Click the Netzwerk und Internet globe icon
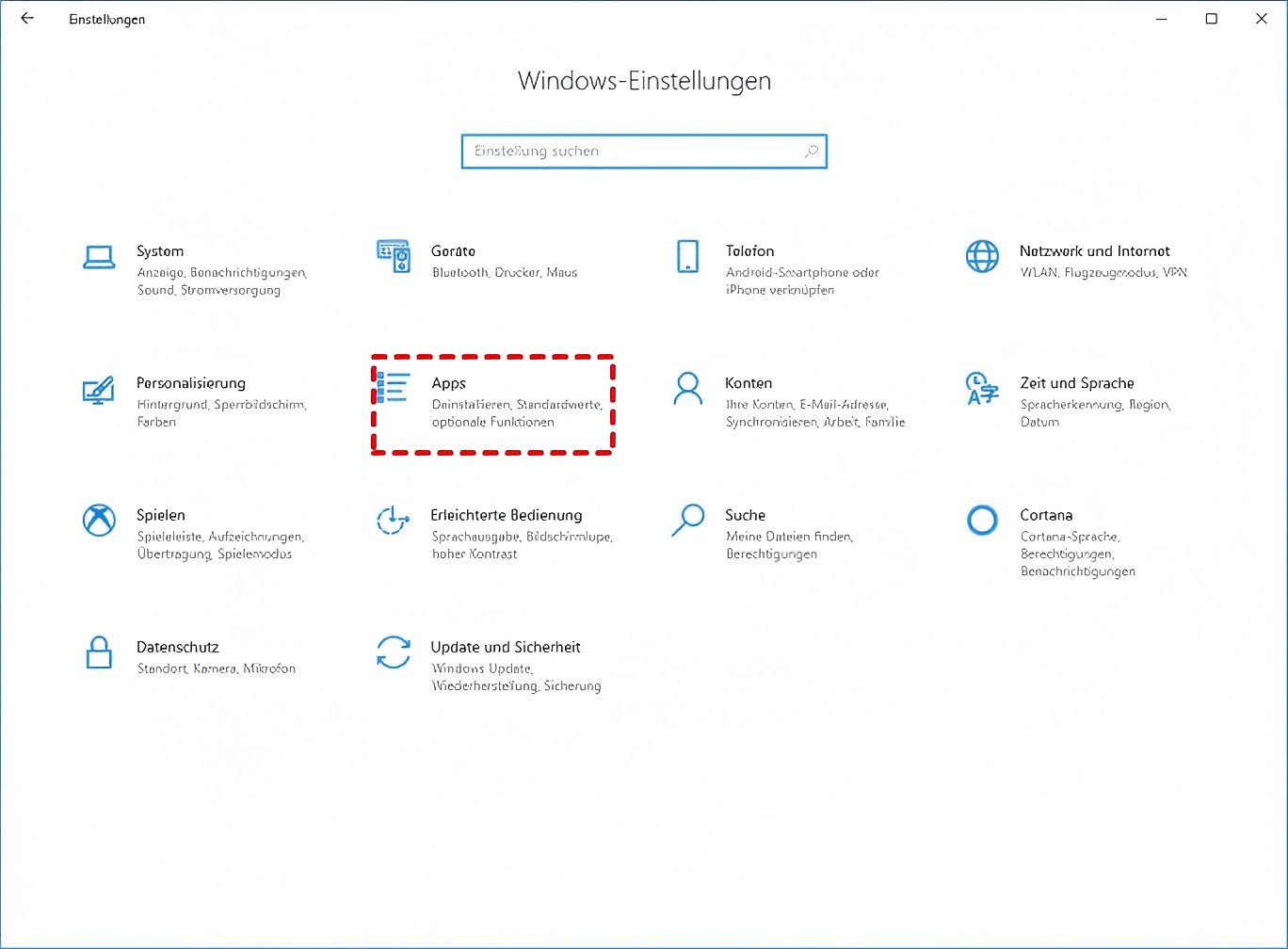 pos(982,256)
